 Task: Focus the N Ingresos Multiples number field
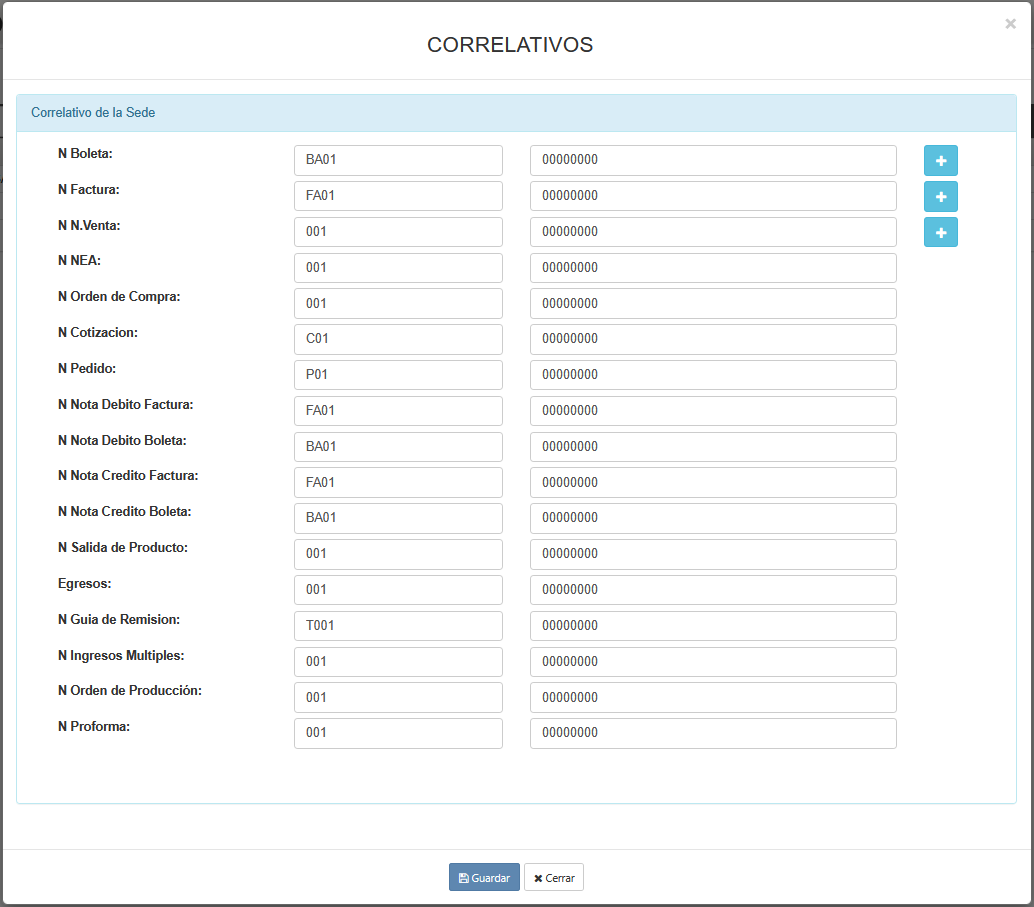coord(713,662)
